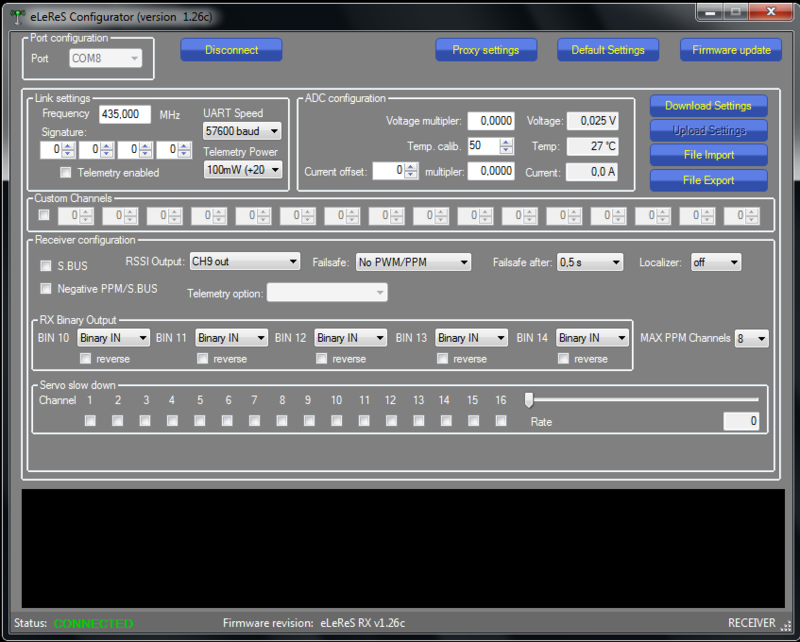
Task: Start Firmware update
Action: (731, 50)
